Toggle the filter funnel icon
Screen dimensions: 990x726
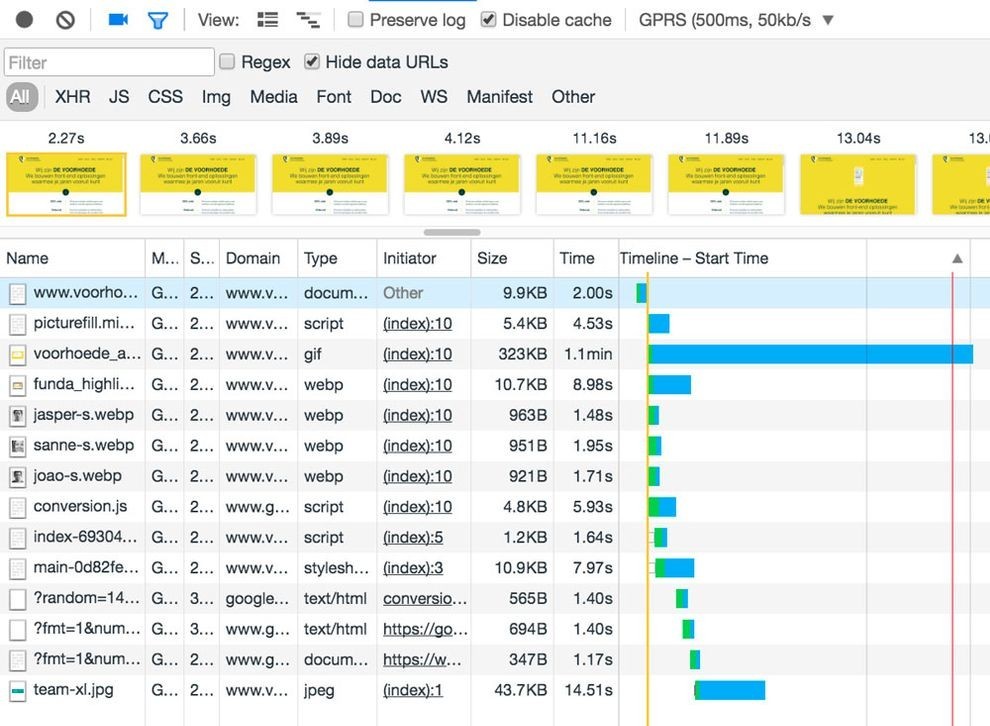point(157,21)
